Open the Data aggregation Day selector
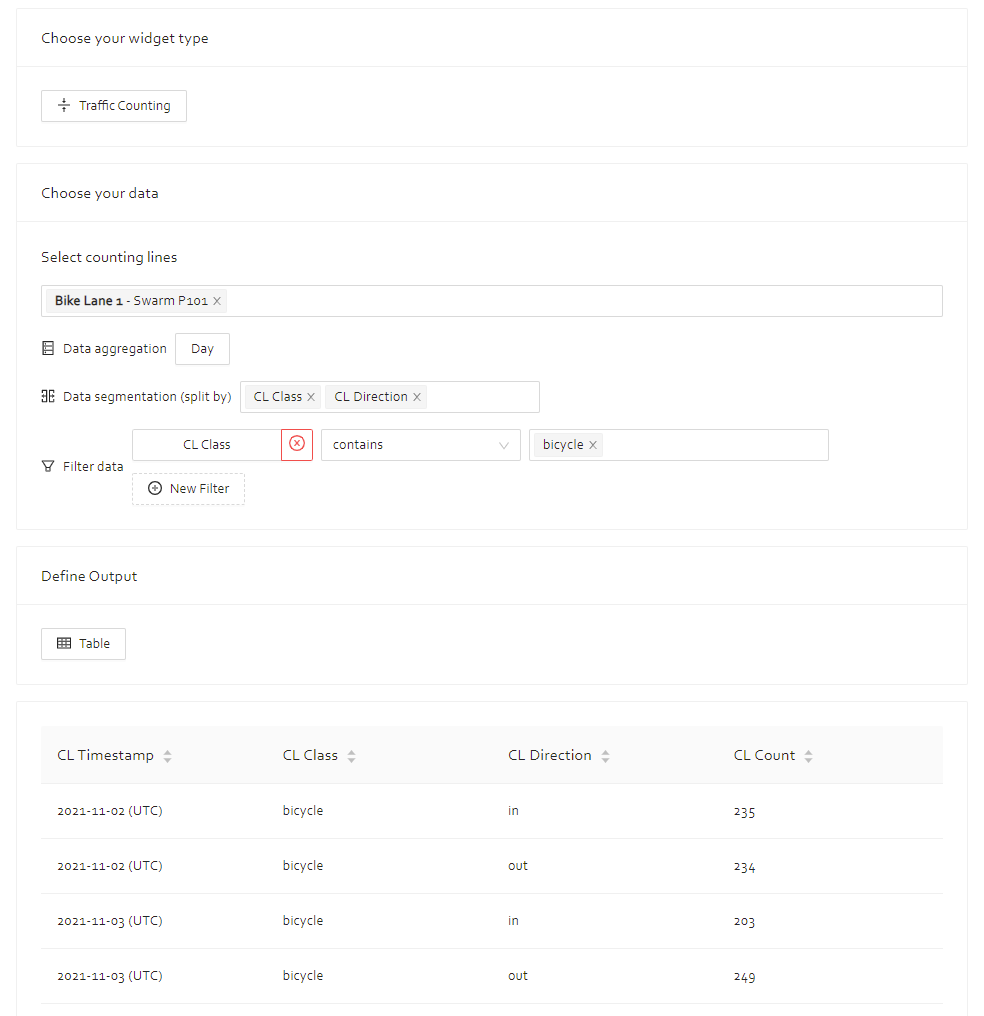 (x=202, y=349)
